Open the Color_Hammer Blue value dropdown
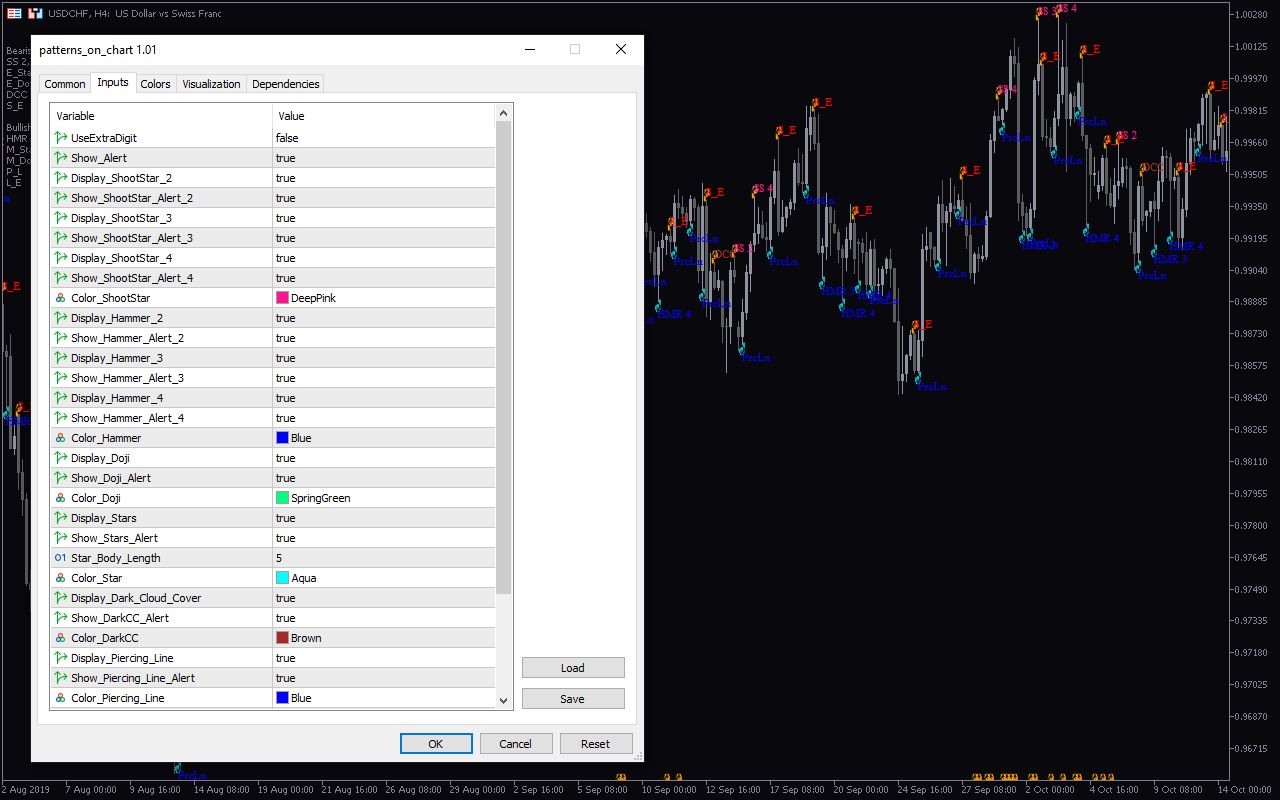The width and height of the screenshot is (1280, 800). pos(384,438)
